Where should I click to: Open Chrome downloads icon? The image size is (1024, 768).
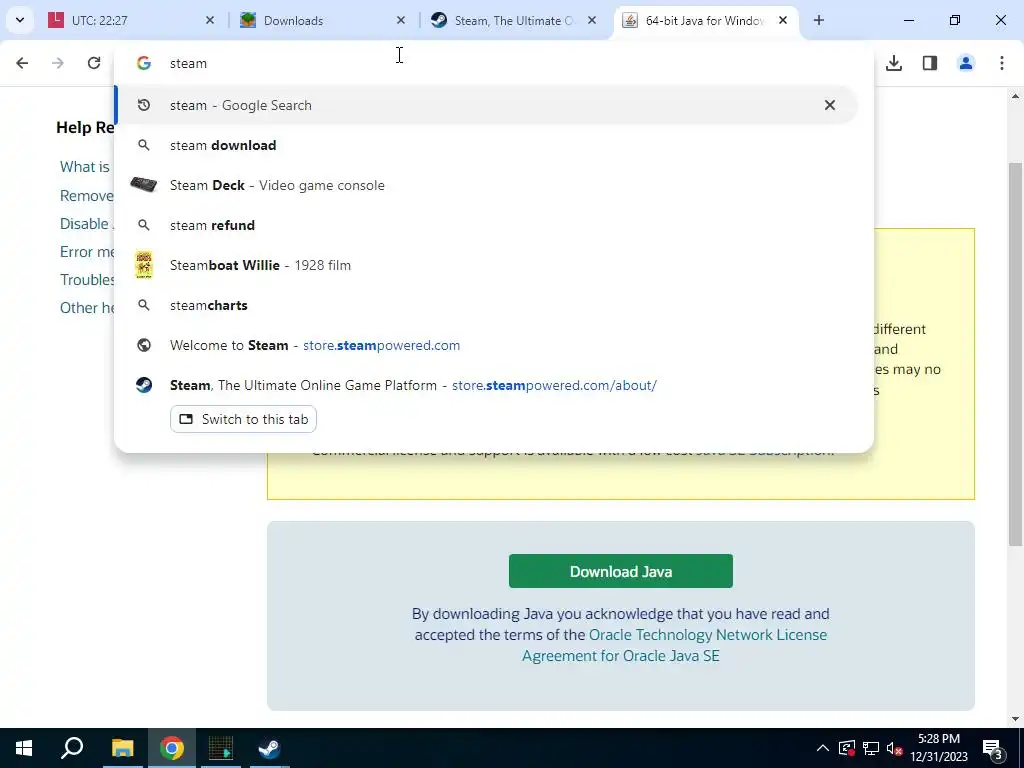[894, 63]
